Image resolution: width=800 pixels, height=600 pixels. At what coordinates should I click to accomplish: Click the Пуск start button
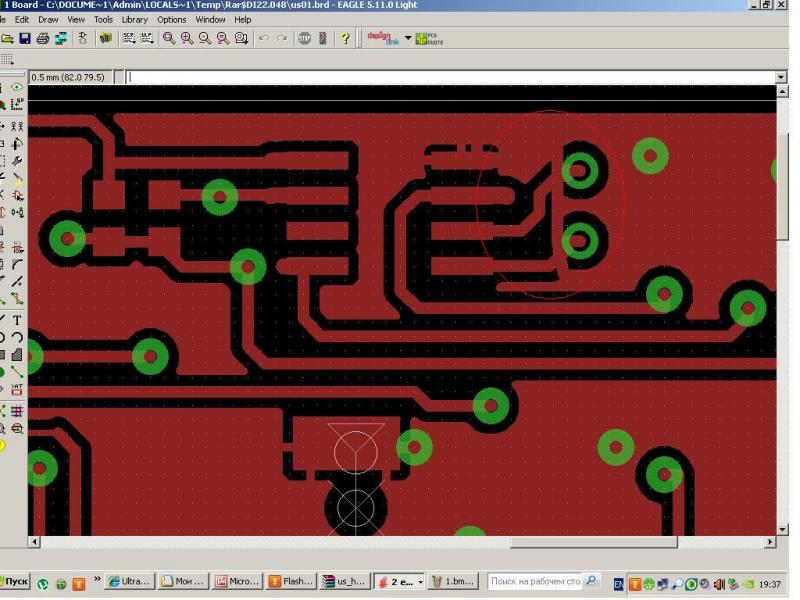pos(15,582)
